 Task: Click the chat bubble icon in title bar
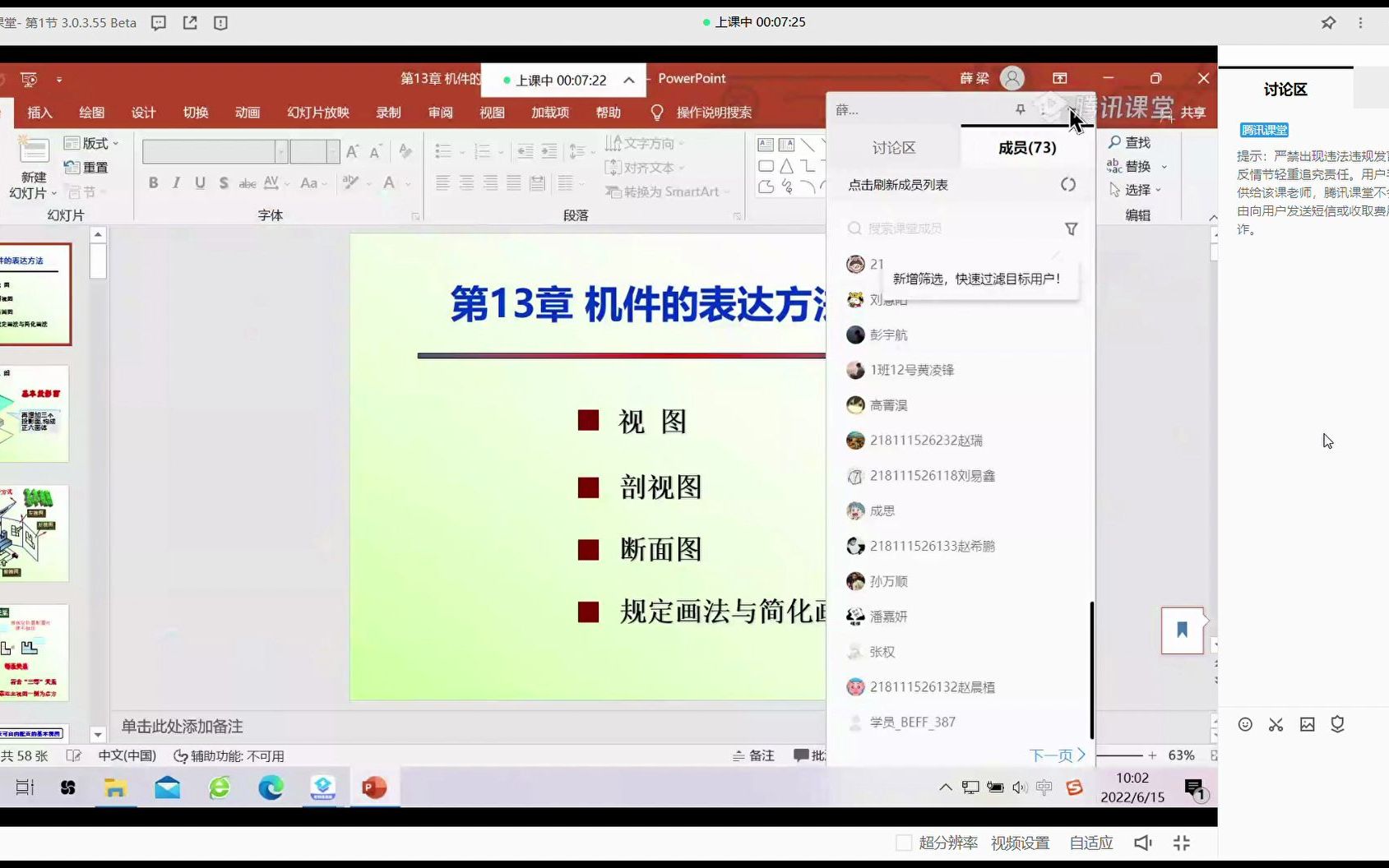159,23
